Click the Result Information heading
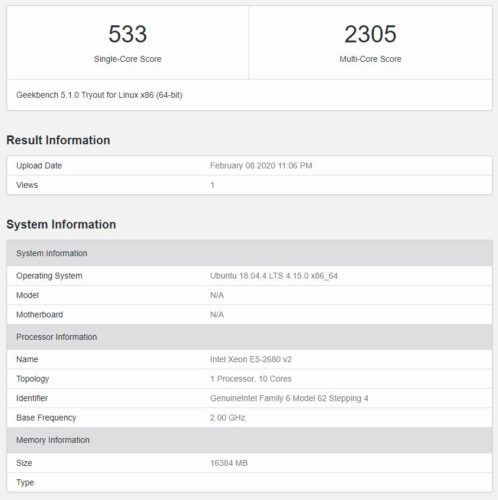 tap(58, 140)
